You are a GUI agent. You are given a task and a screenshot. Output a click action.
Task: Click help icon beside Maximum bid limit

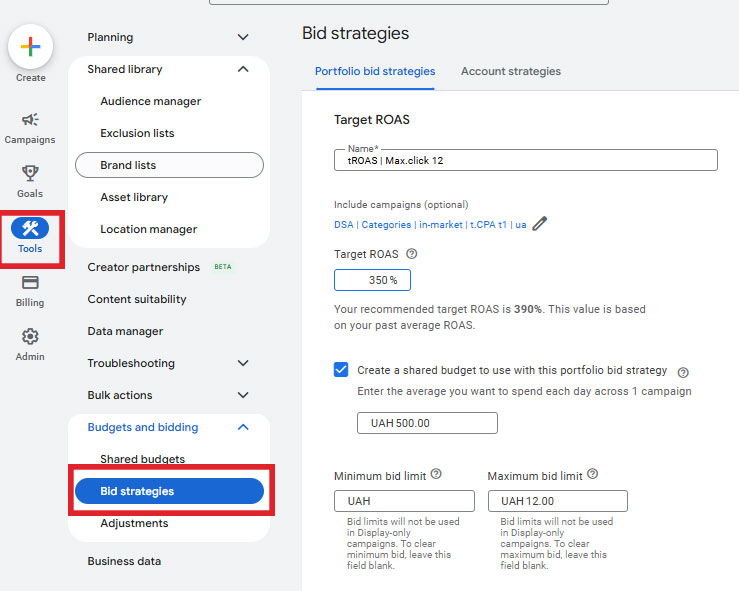pyautogui.click(x=594, y=475)
